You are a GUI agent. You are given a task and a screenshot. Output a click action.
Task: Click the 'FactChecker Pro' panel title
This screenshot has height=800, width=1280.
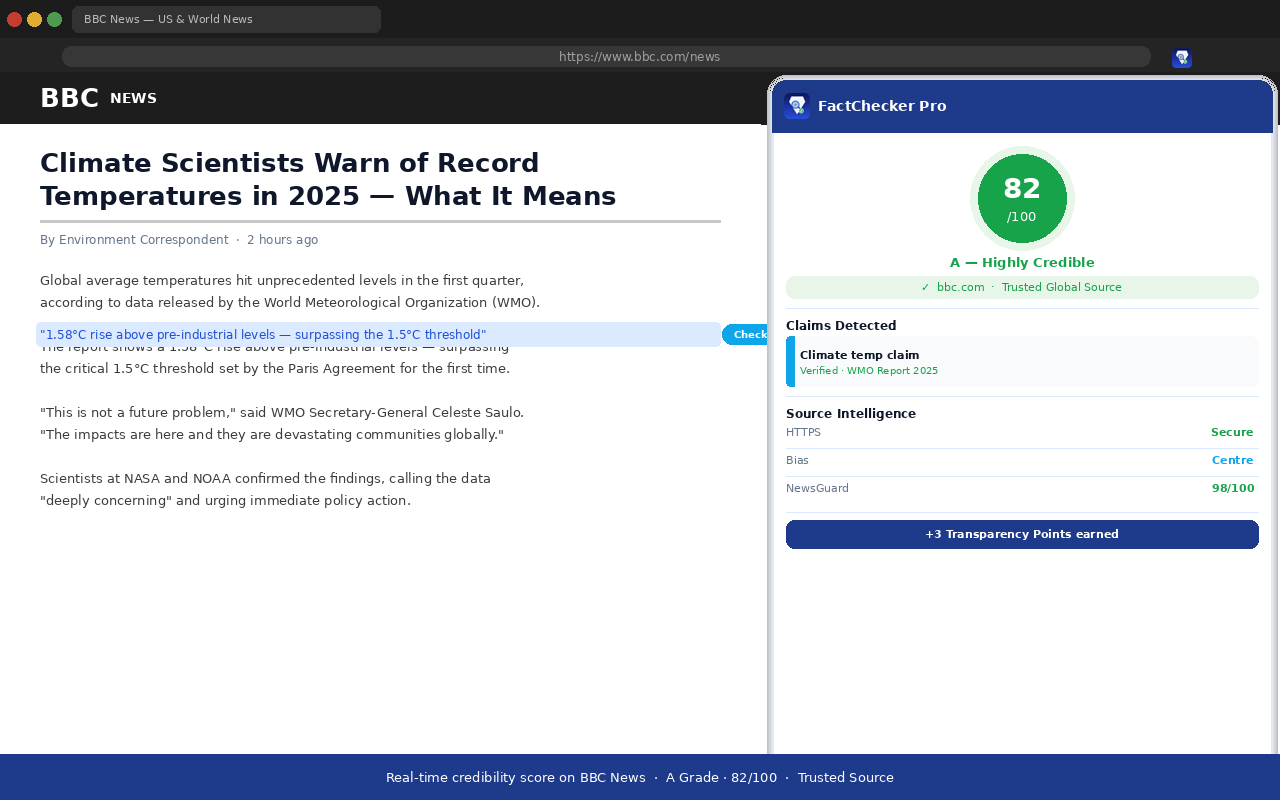click(x=882, y=106)
